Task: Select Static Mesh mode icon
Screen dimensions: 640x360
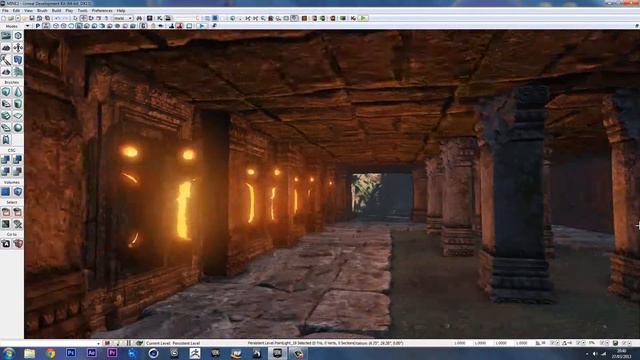Action: point(18,60)
